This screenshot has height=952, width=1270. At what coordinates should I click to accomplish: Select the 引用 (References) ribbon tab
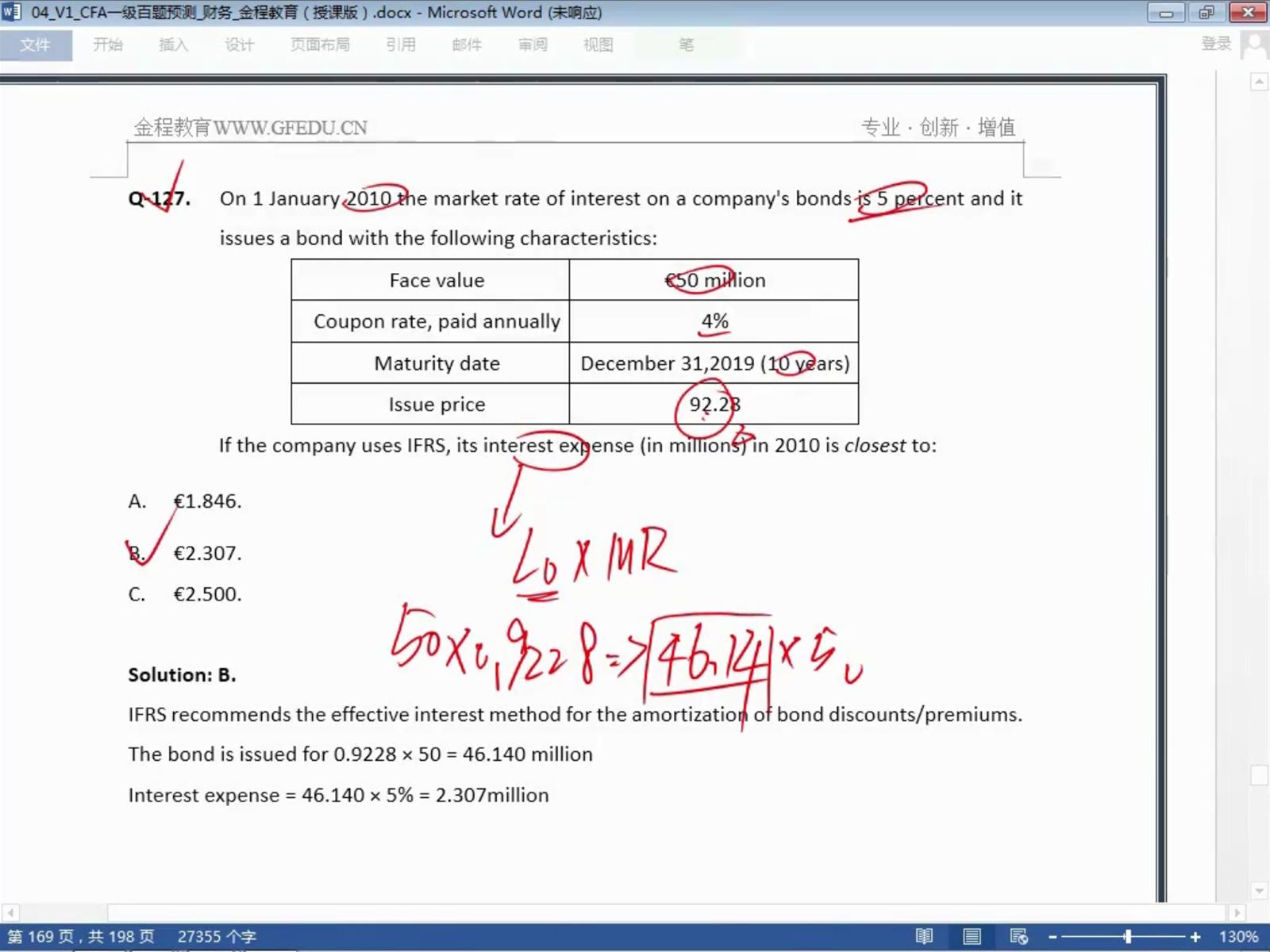[401, 45]
